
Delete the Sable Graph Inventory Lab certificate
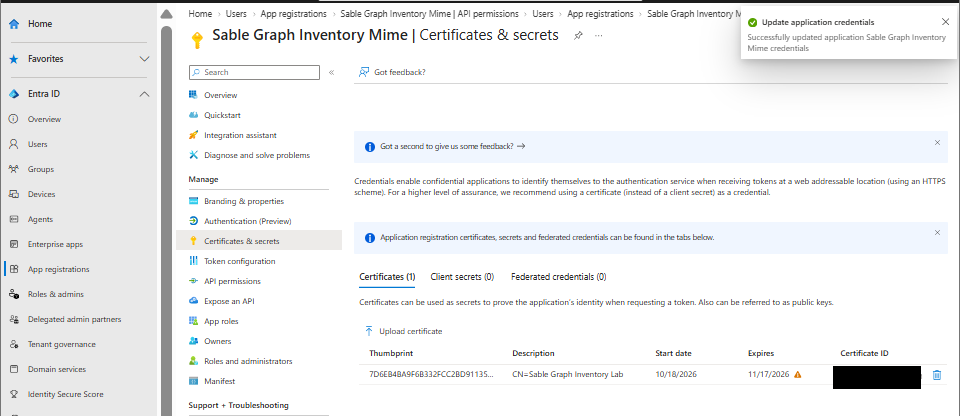pyautogui.click(x=937, y=374)
